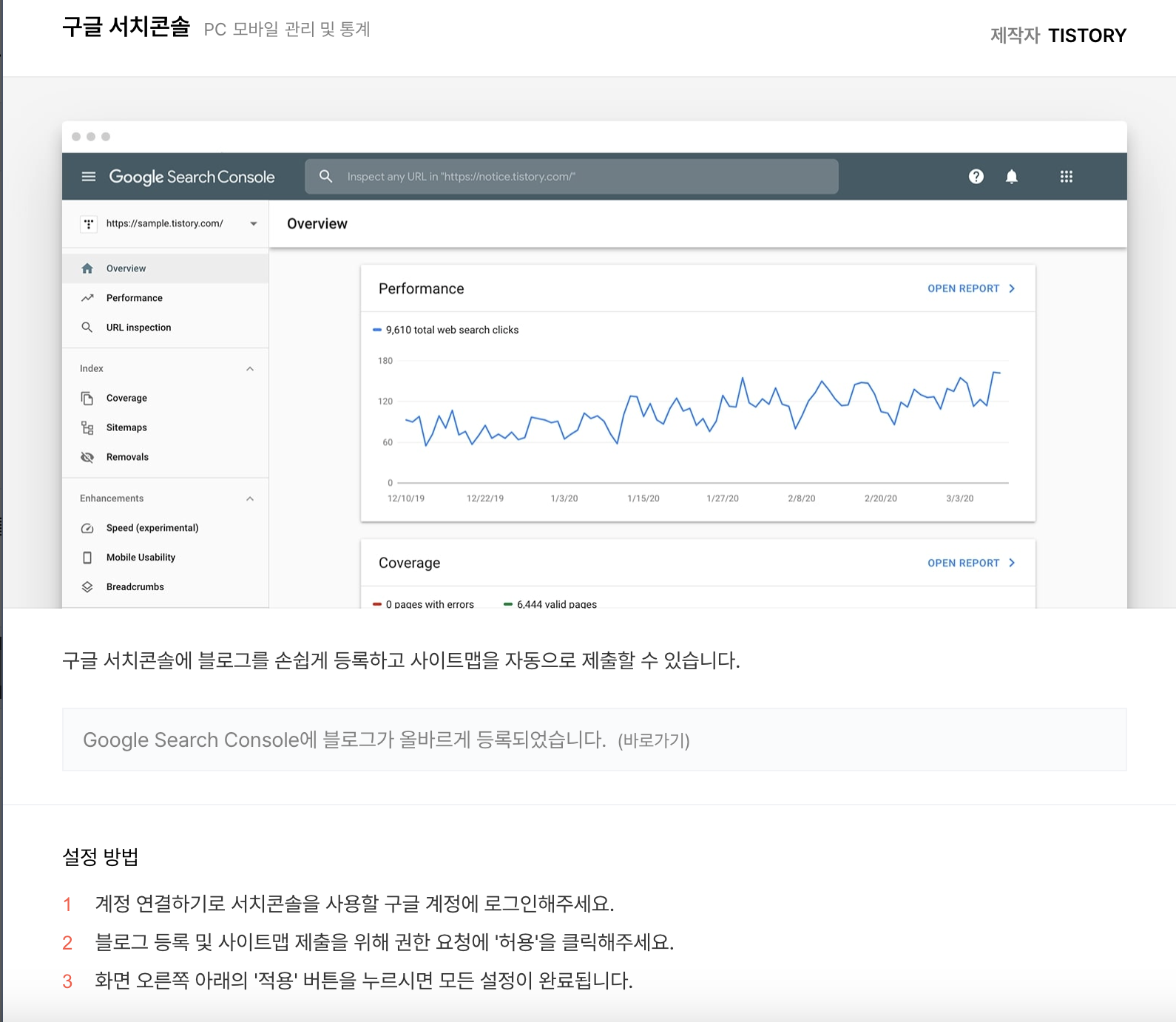
Task: Click the Coverage pages icon
Action: point(87,399)
